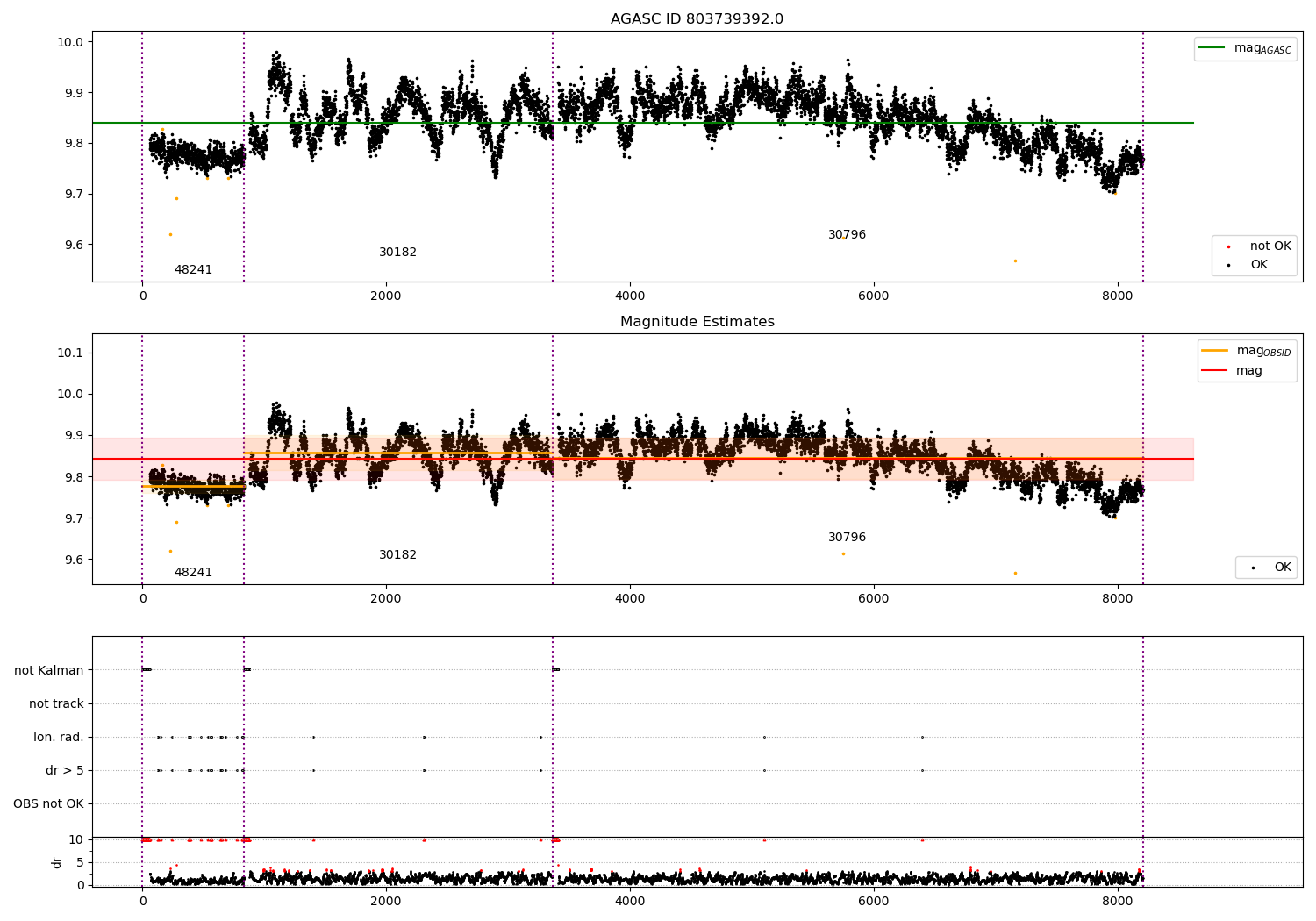The image size is (1316, 921).
Task: Click the '30796' label in Magnitude Estimates plot
Action: 847,538
